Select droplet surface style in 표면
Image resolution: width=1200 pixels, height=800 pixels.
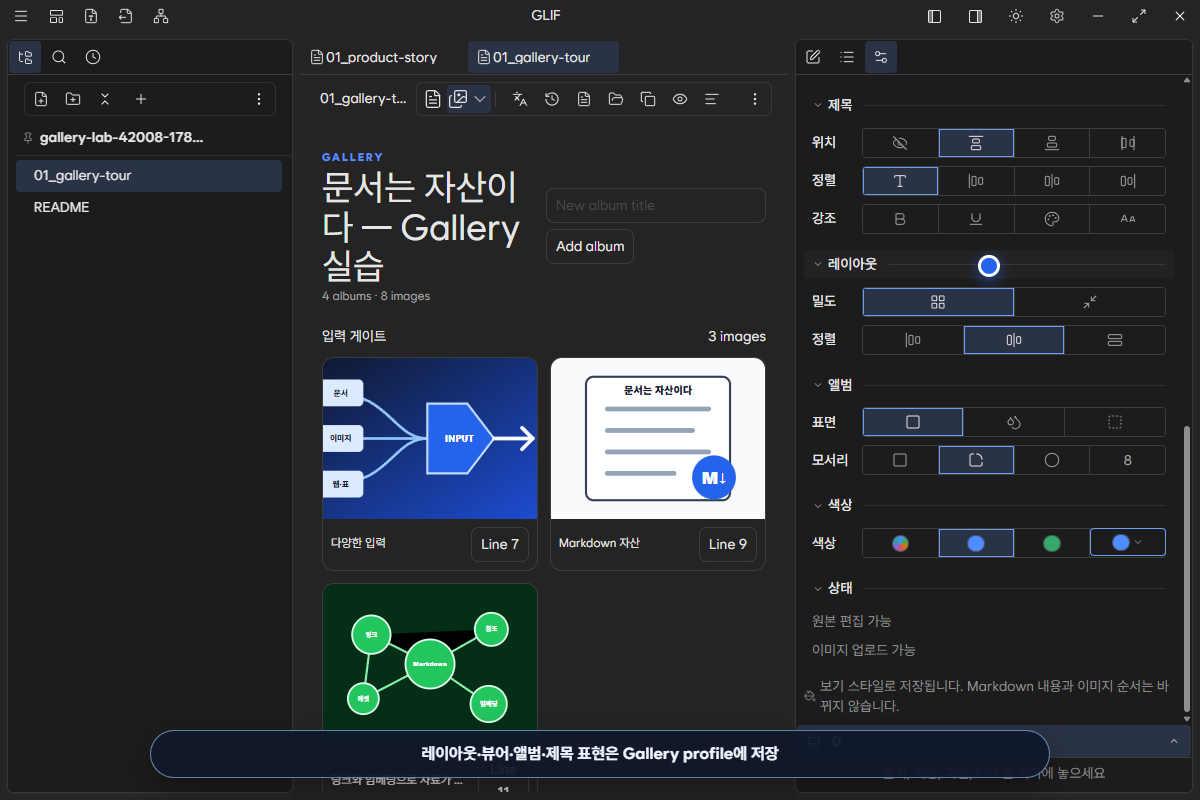(x=1014, y=422)
